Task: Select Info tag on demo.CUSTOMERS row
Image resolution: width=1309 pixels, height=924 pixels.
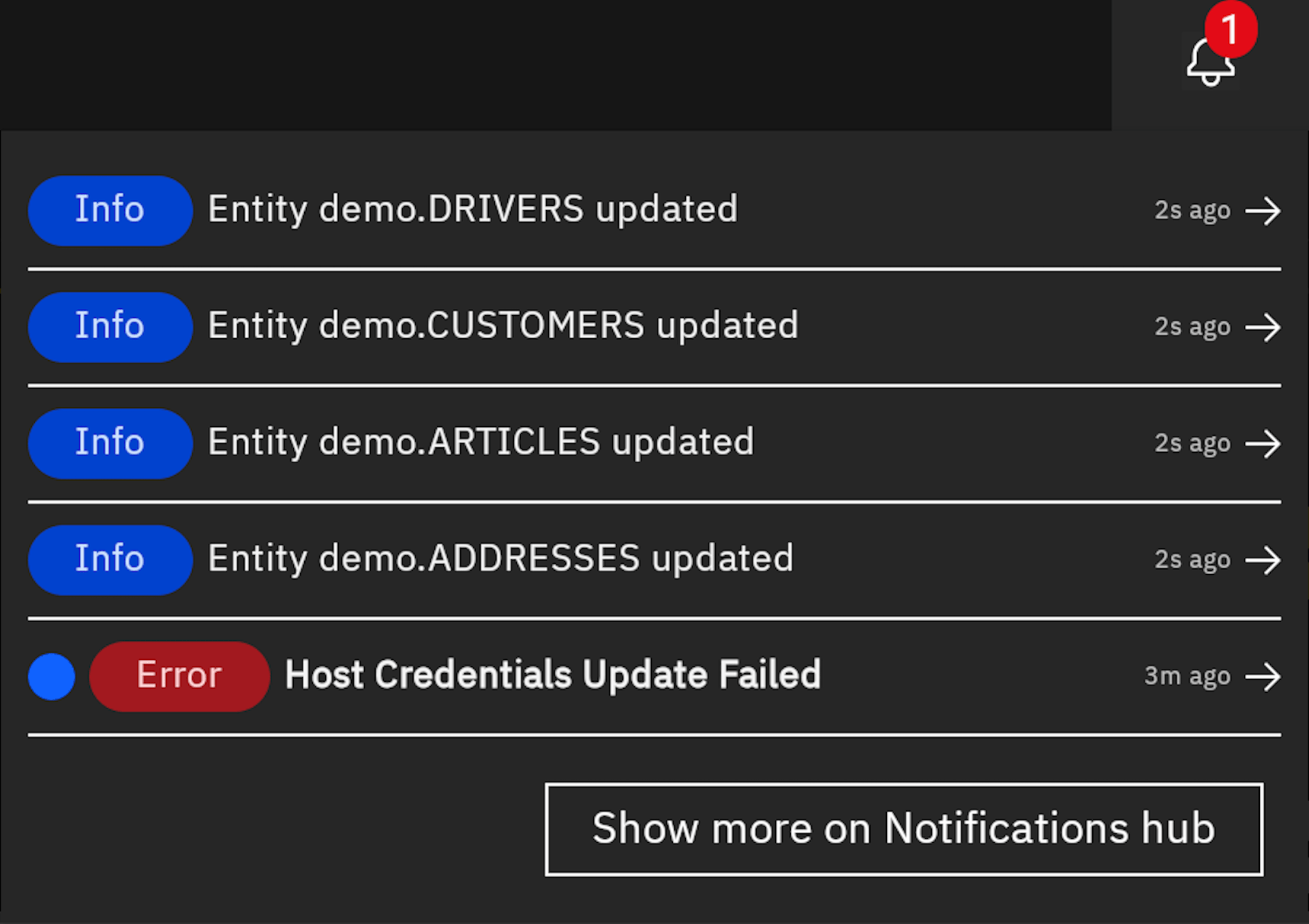Action: (110, 327)
